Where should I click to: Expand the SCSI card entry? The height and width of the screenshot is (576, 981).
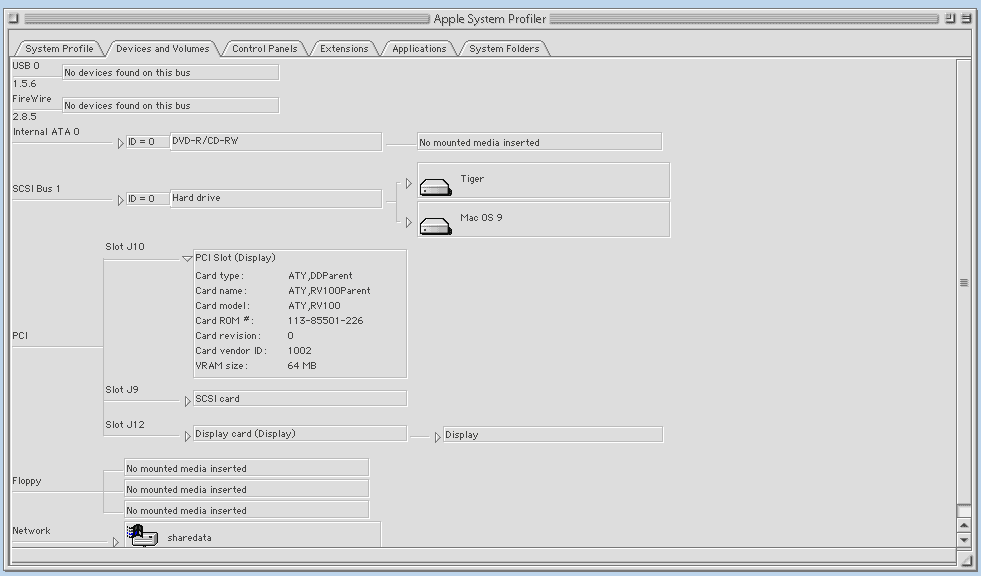(187, 402)
